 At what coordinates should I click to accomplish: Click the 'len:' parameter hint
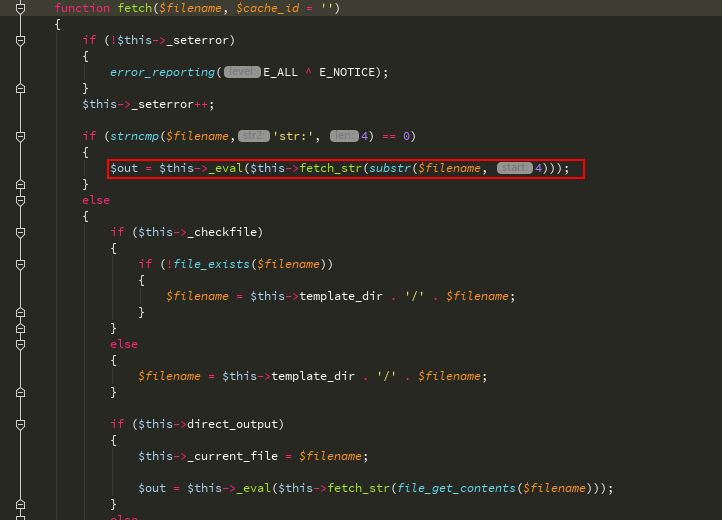(x=344, y=136)
